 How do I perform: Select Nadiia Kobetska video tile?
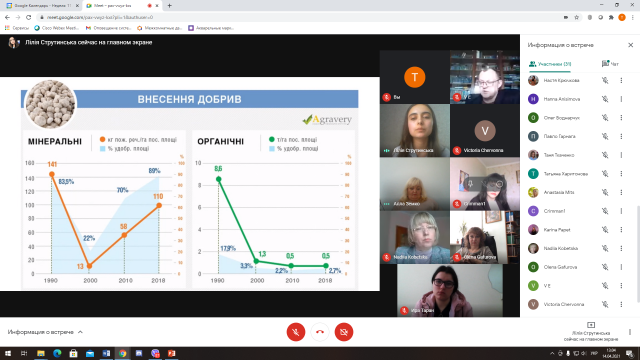415,237
